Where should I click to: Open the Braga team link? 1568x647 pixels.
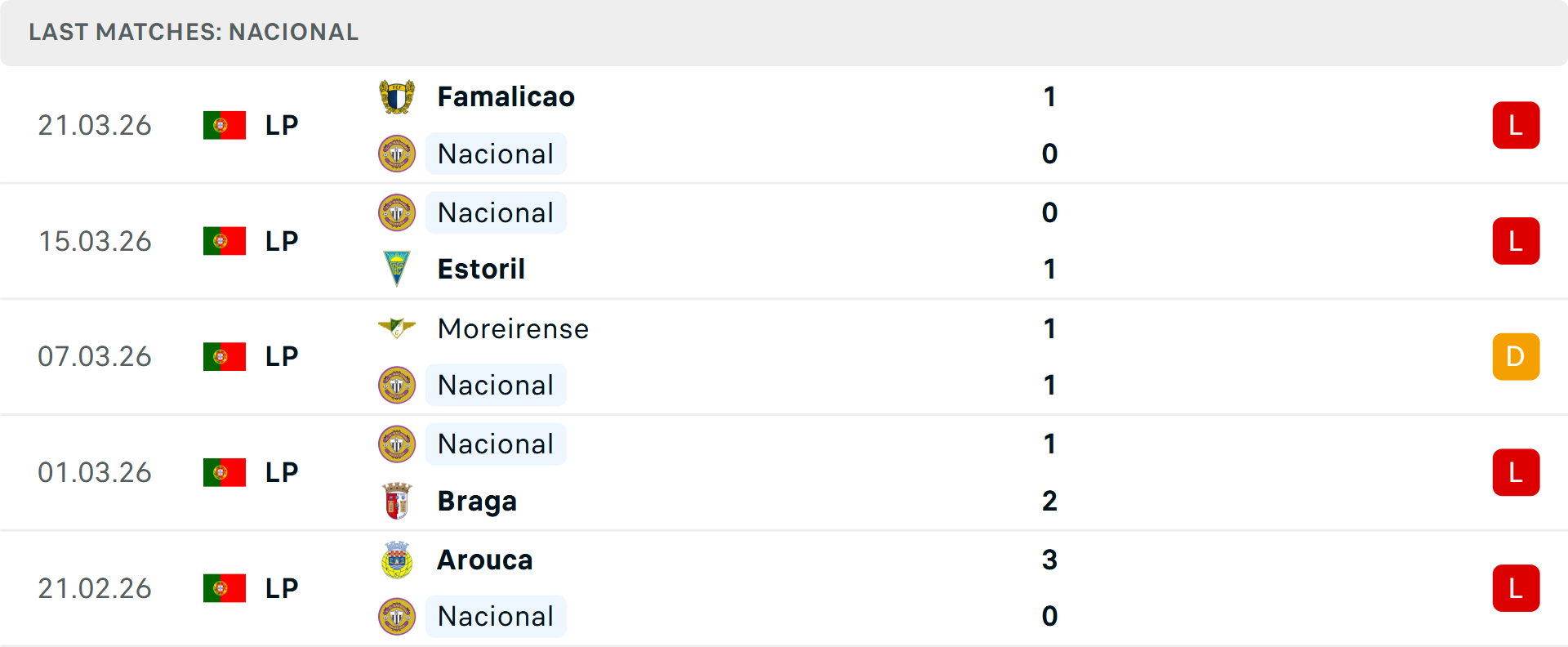coord(477,501)
